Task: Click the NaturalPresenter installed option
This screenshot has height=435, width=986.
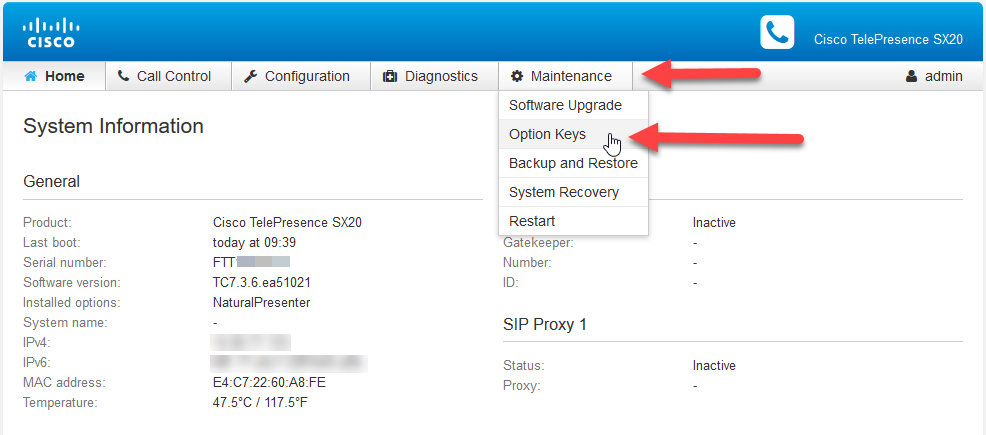Action: [262, 302]
